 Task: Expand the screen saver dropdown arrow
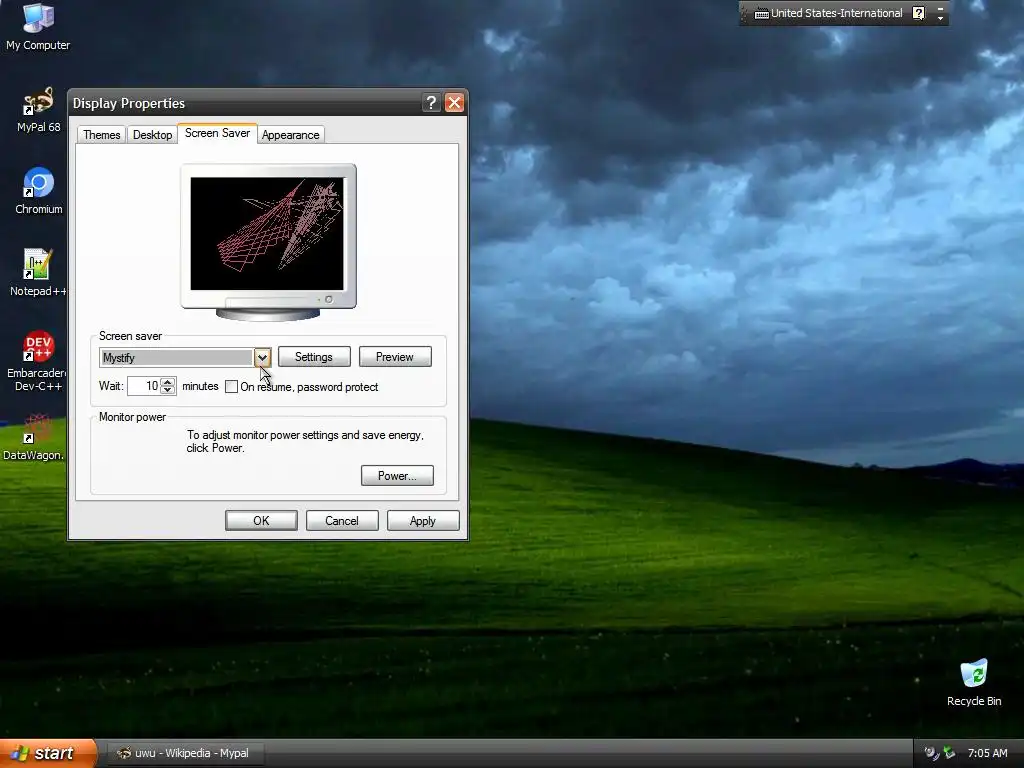tap(262, 357)
